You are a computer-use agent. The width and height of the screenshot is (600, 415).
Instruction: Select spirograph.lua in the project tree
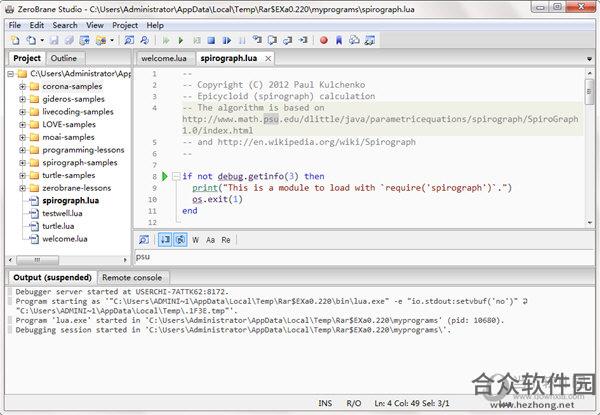tap(70, 200)
